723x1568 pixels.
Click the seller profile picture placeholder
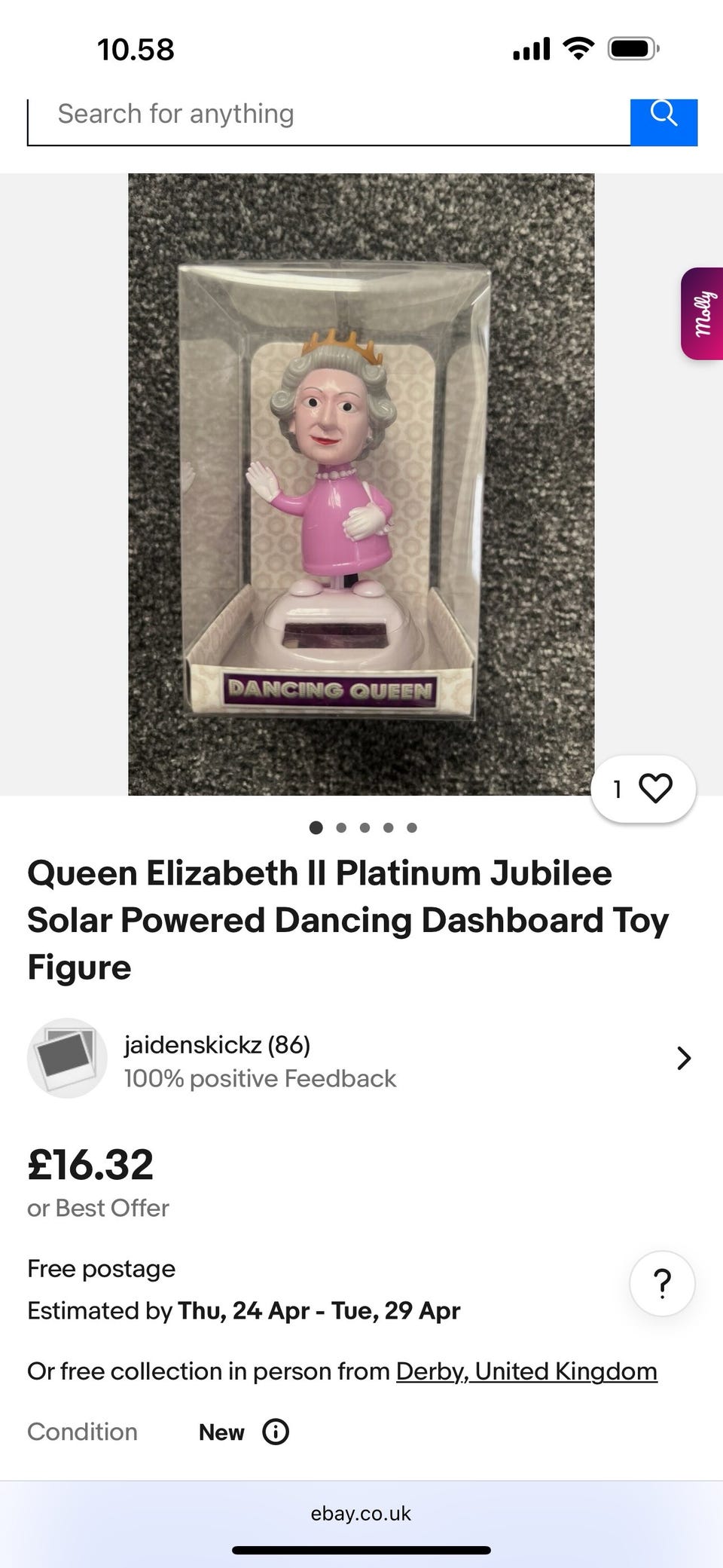(x=67, y=1058)
